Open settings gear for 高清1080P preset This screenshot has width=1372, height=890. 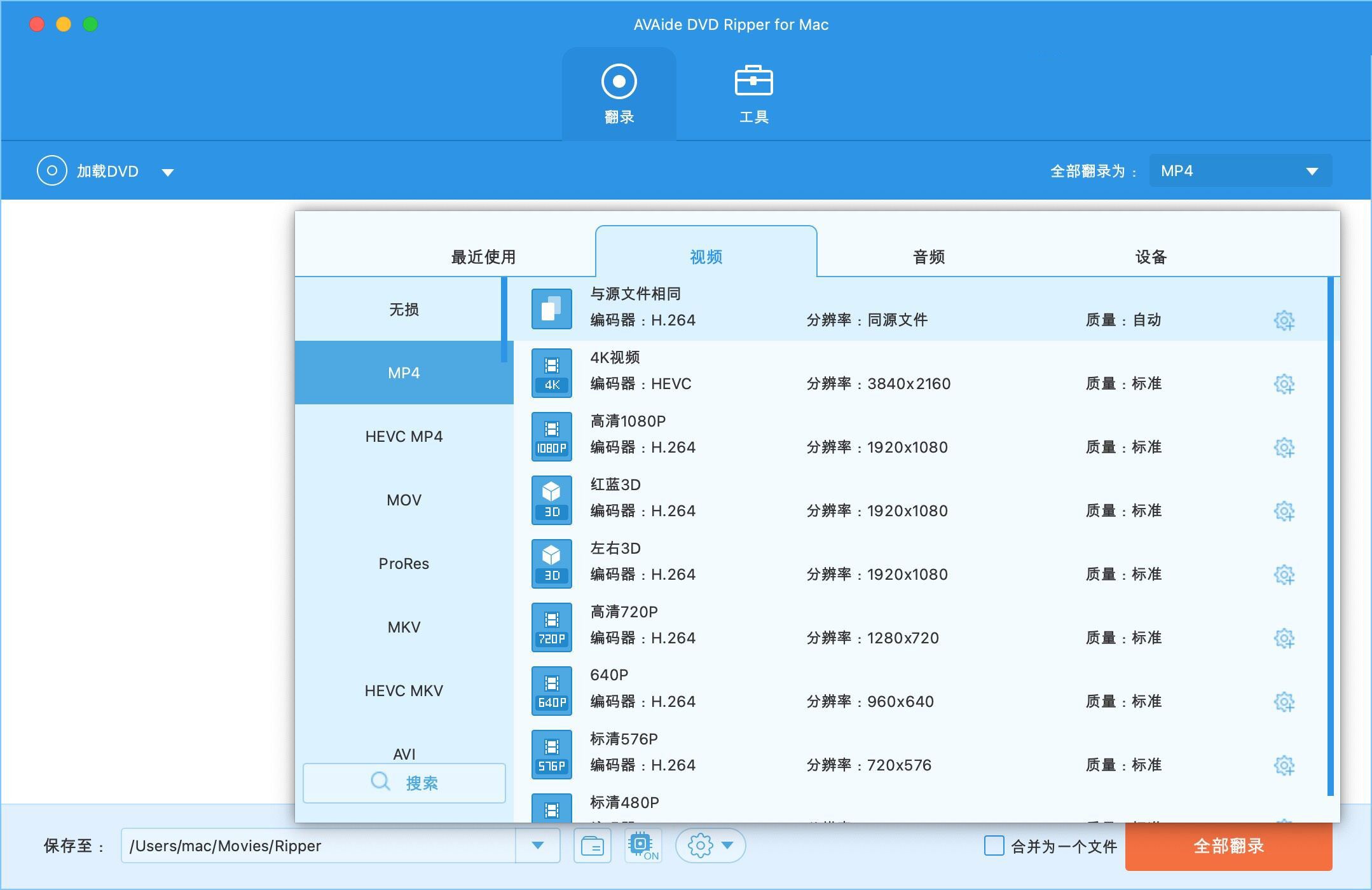pos(1284,448)
